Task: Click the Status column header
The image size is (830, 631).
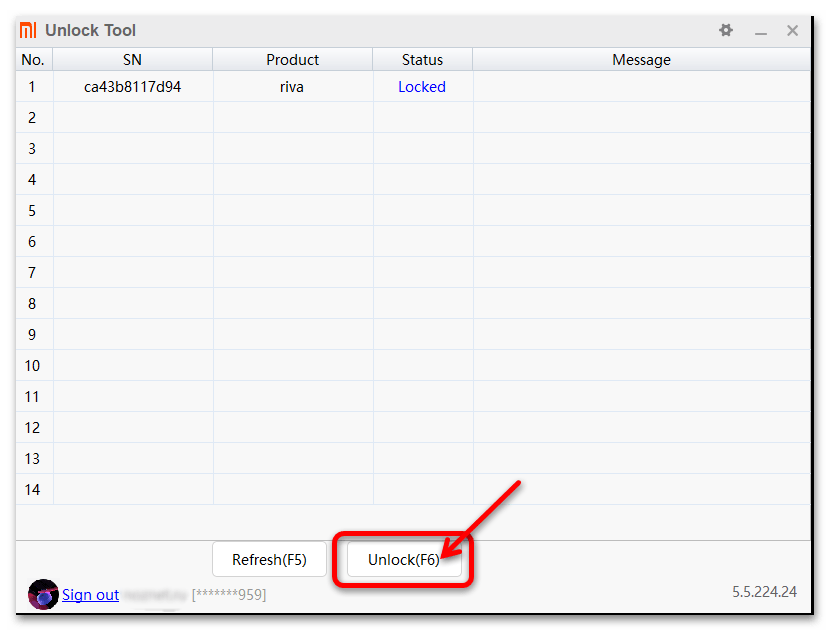Action: point(422,60)
